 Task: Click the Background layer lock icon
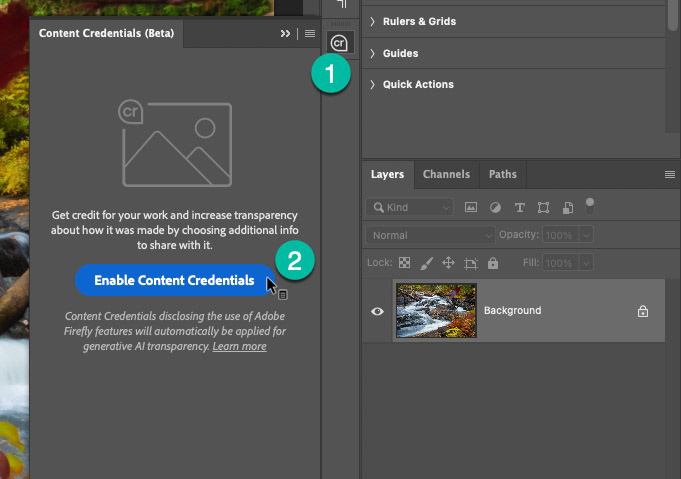coord(643,311)
